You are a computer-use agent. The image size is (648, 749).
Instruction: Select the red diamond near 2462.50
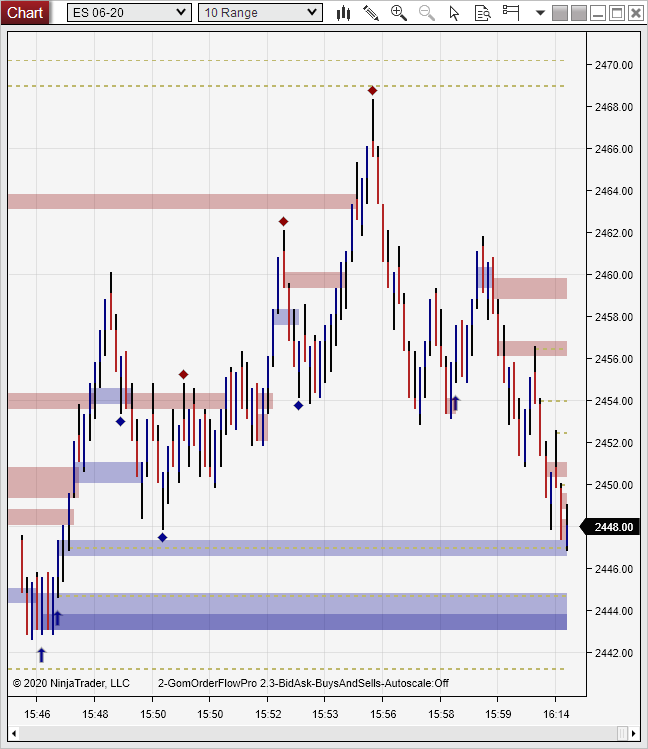click(283, 221)
